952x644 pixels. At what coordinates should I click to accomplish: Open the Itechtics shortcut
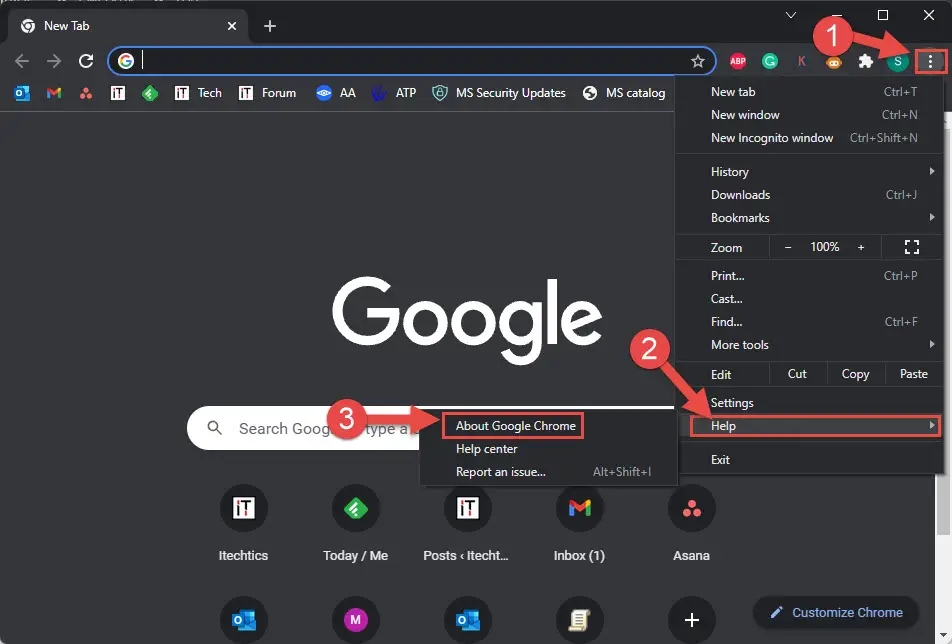[243, 523]
